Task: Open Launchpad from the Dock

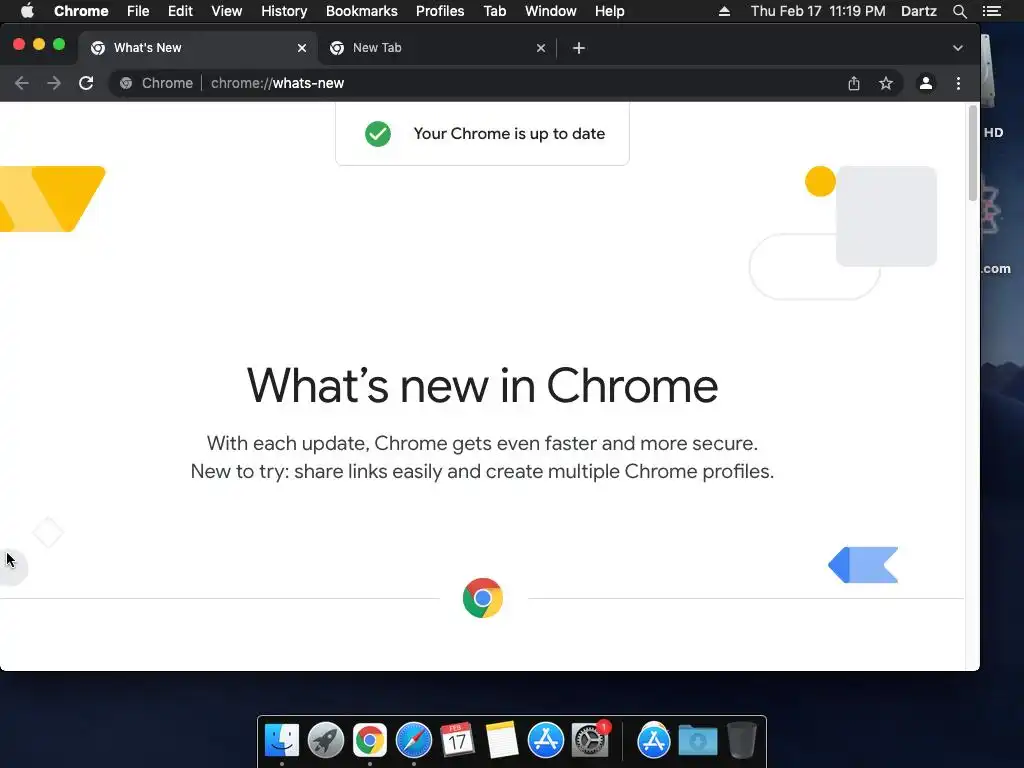Action: (326, 741)
